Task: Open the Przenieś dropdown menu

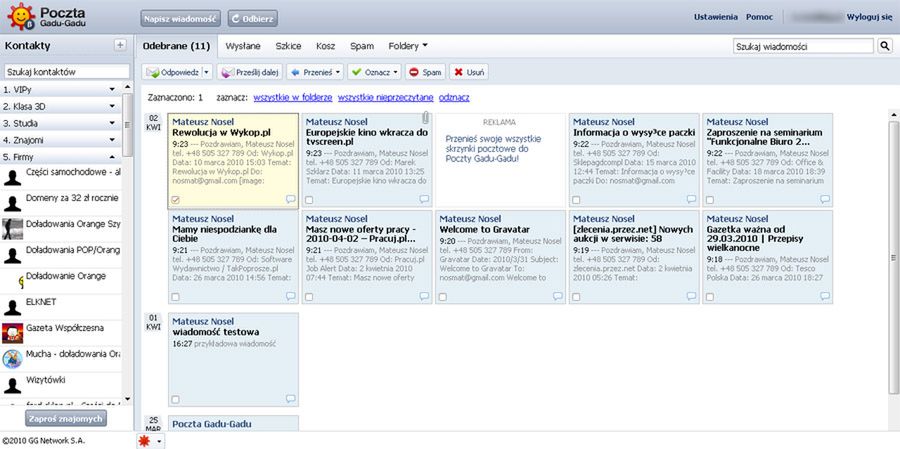Action: 315,72
